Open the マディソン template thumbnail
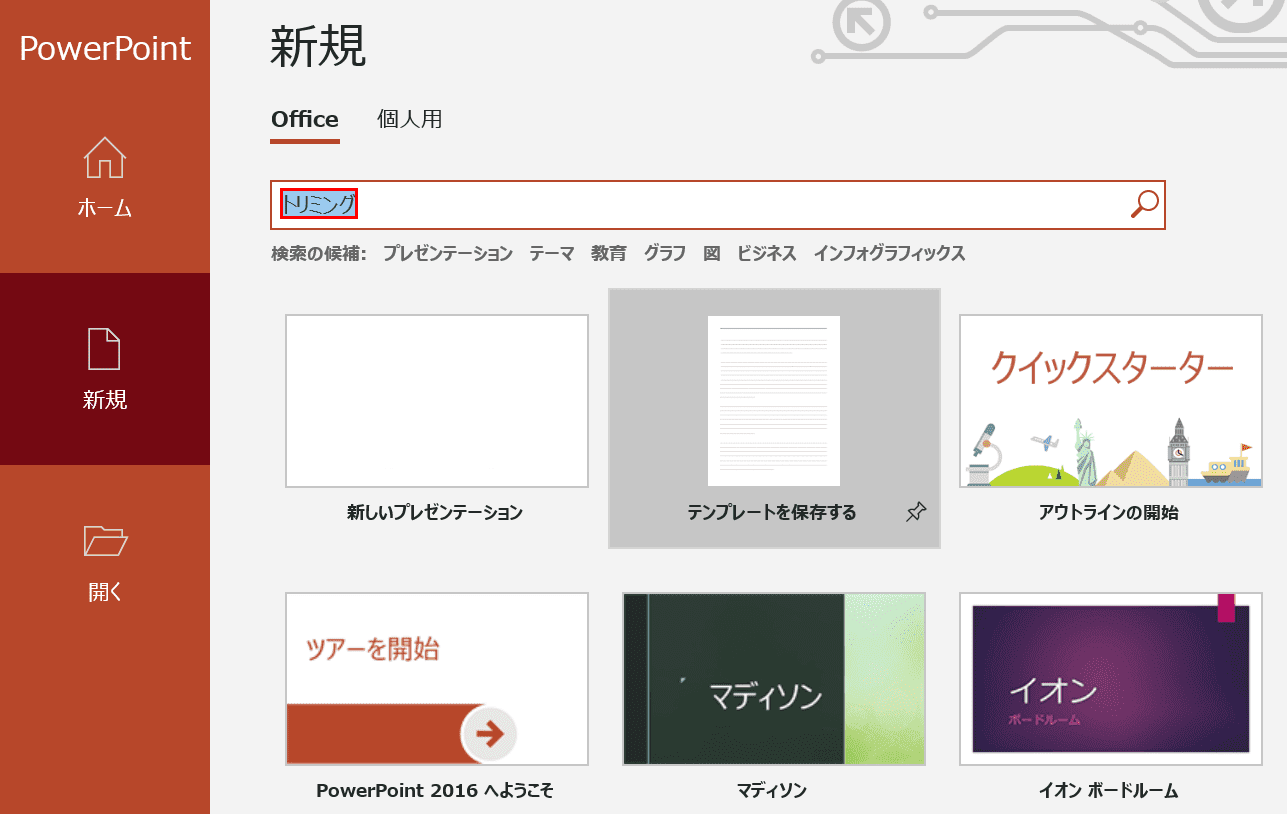The height and width of the screenshot is (814, 1287). point(774,679)
